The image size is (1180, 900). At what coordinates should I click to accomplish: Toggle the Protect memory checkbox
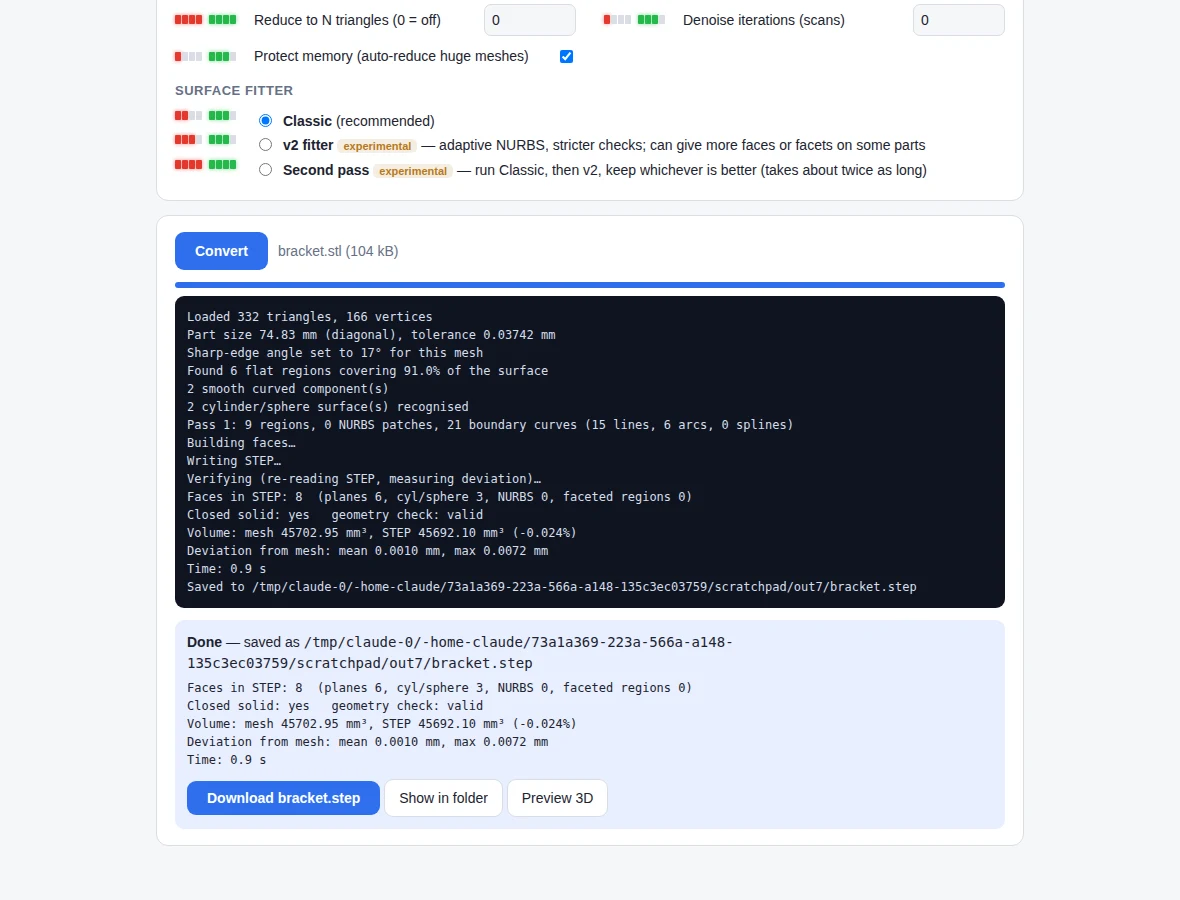tap(567, 56)
